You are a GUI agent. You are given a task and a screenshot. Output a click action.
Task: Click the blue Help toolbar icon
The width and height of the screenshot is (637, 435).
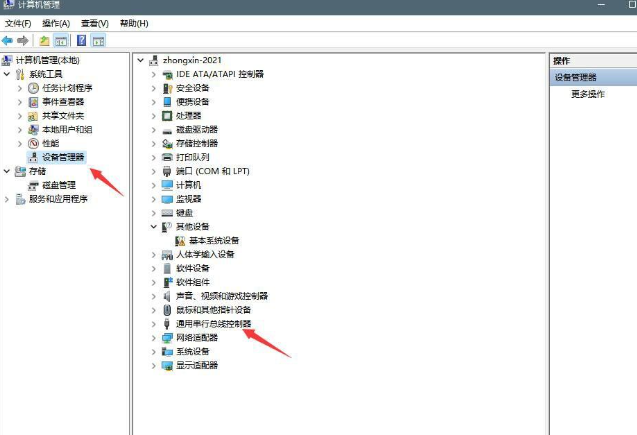(x=81, y=41)
